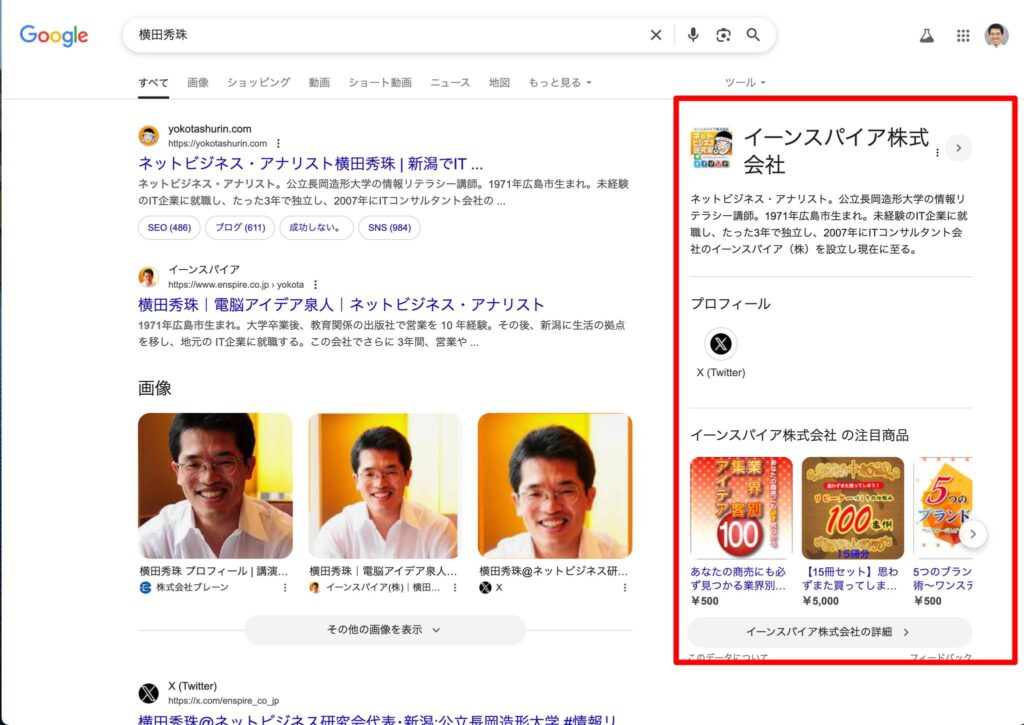Click the イーンスパイア株式会社 panel title
The image size is (1024, 725).
coord(836,150)
